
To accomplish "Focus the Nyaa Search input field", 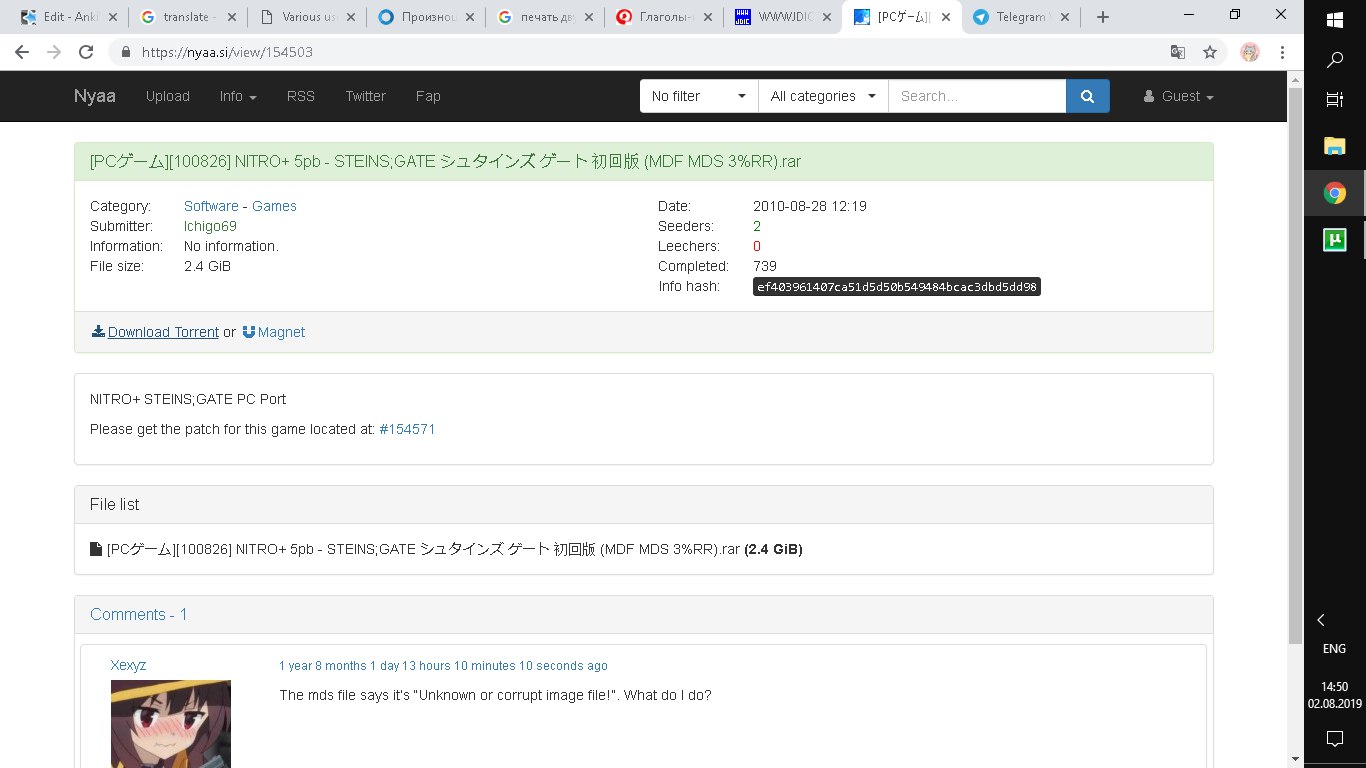I will (x=977, y=96).
